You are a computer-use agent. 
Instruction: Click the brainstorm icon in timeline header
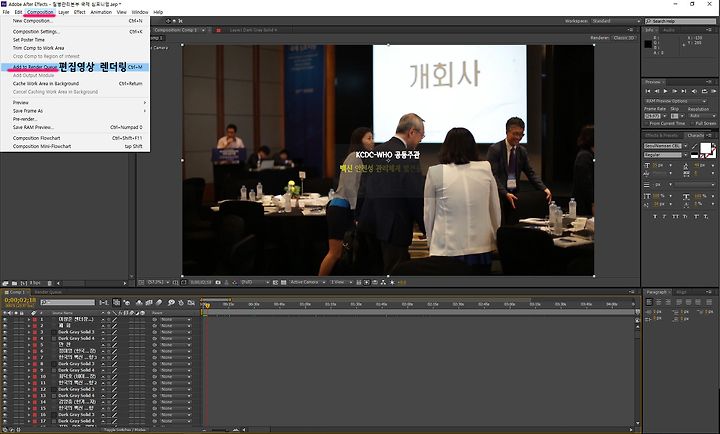click(x=171, y=302)
